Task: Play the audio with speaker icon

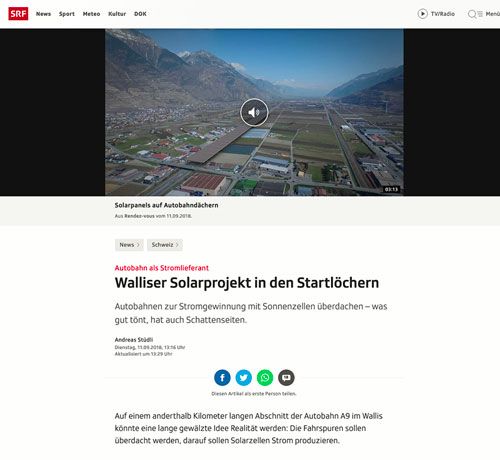Action: (x=254, y=112)
